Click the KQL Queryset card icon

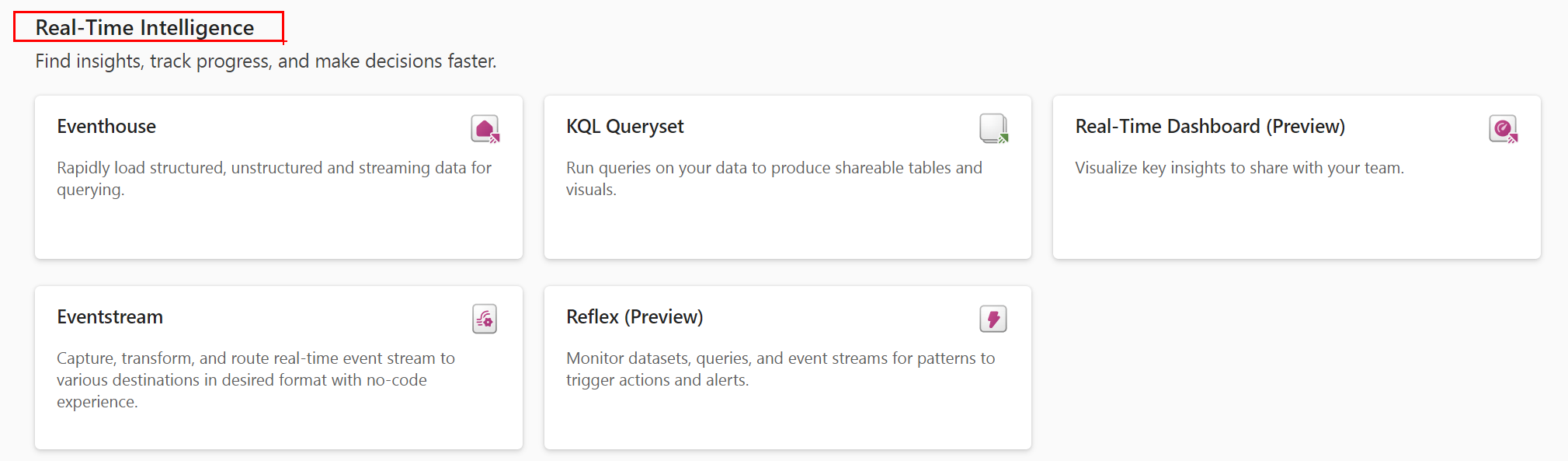tap(993, 128)
